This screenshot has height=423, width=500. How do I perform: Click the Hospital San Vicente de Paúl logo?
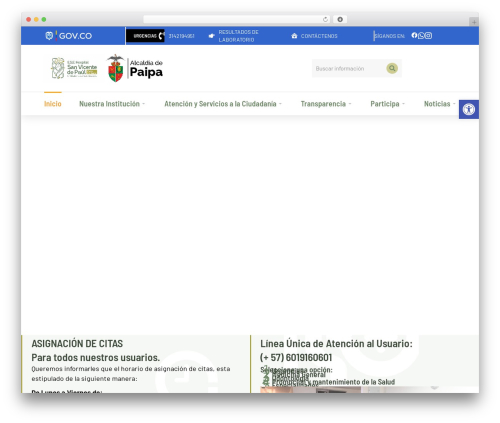point(74,68)
